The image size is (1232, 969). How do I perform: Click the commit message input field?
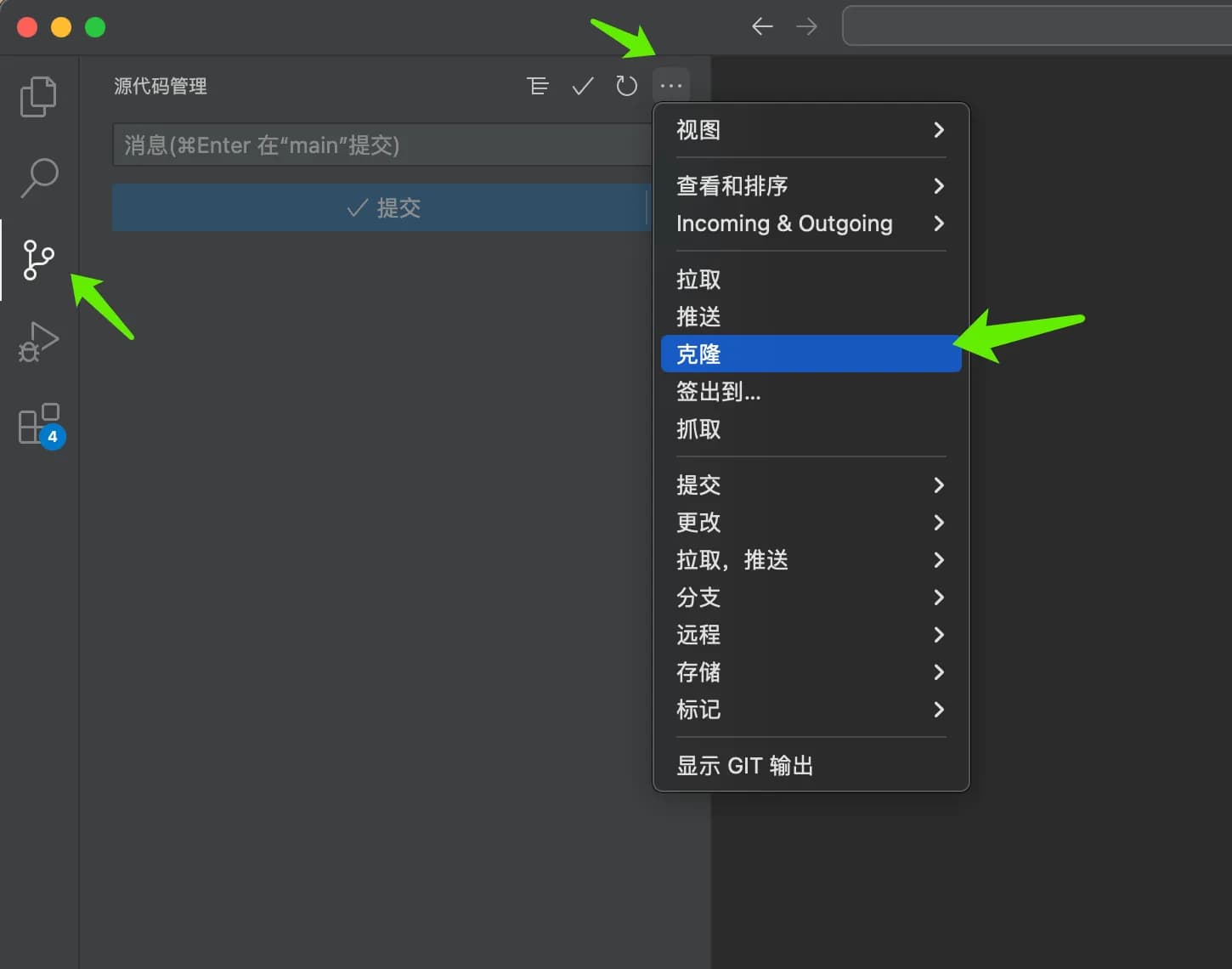tap(382, 144)
